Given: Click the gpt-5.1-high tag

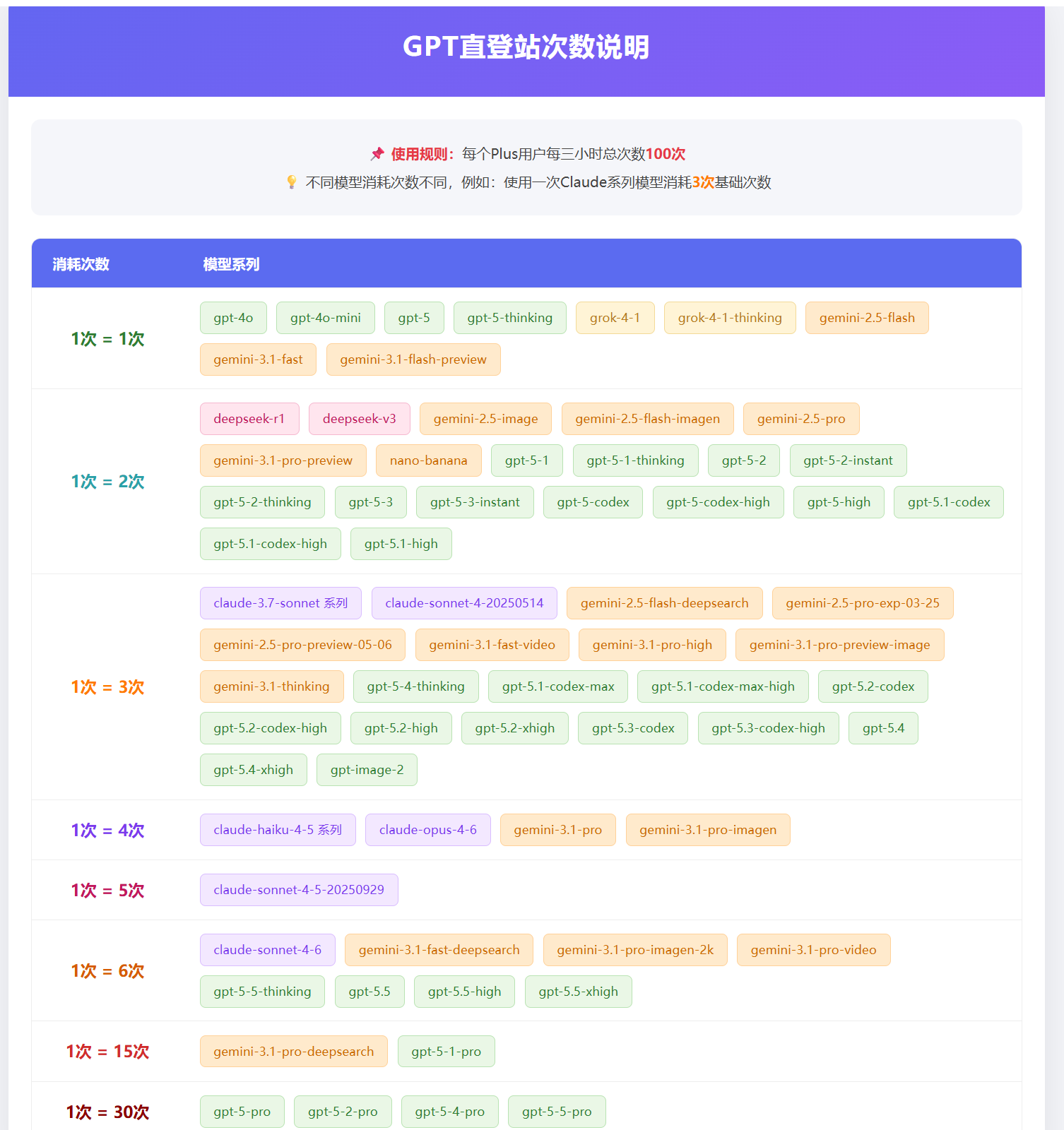Looking at the screenshot, I should coord(401,544).
